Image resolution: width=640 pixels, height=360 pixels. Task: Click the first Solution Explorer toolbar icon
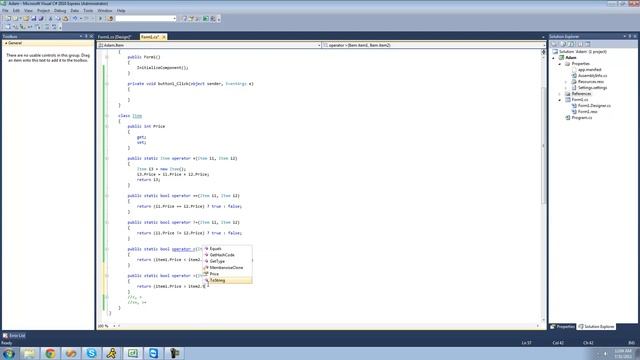(x=554, y=44)
